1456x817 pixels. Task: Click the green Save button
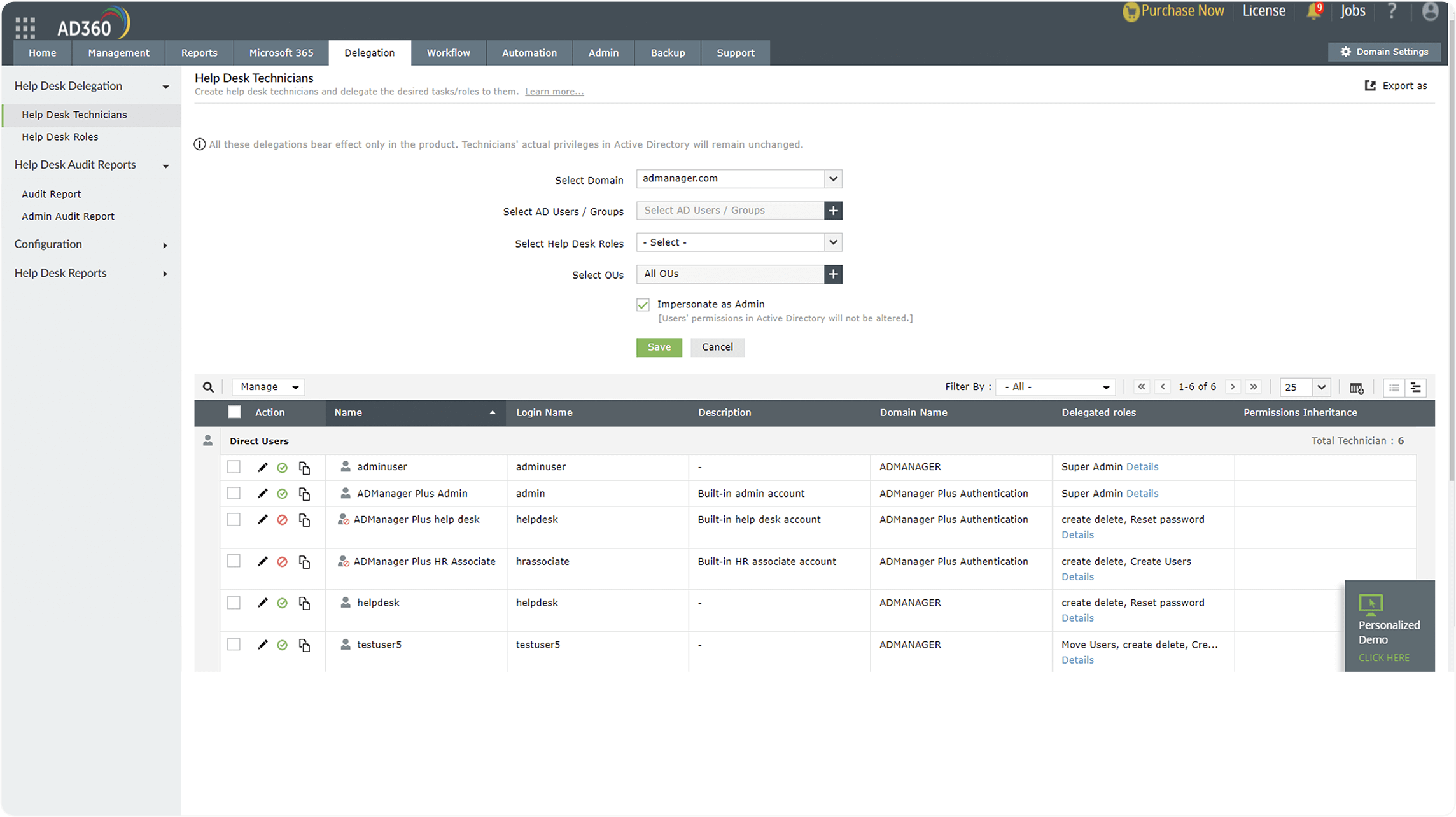tap(659, 347)
